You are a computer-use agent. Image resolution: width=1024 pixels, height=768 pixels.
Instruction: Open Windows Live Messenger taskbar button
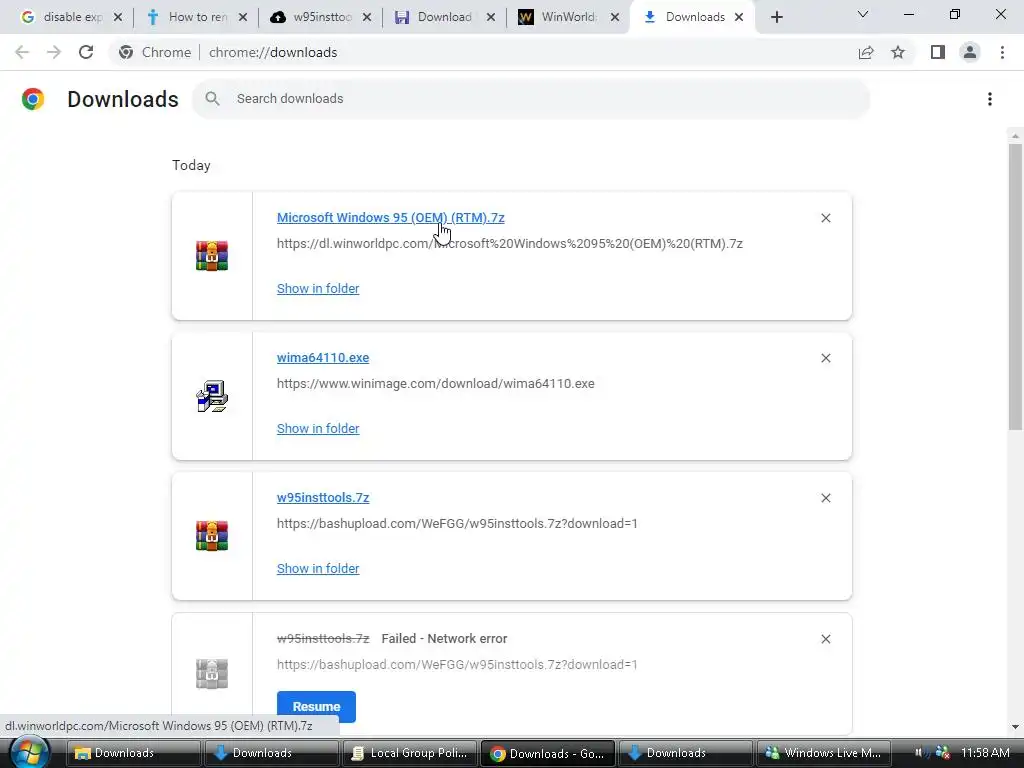coord(824,753)
